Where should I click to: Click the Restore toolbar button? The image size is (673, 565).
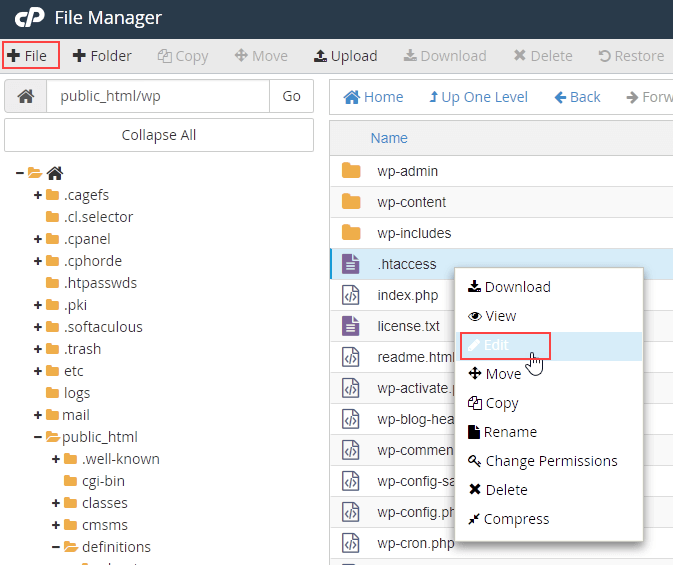(x=631, y=56)
